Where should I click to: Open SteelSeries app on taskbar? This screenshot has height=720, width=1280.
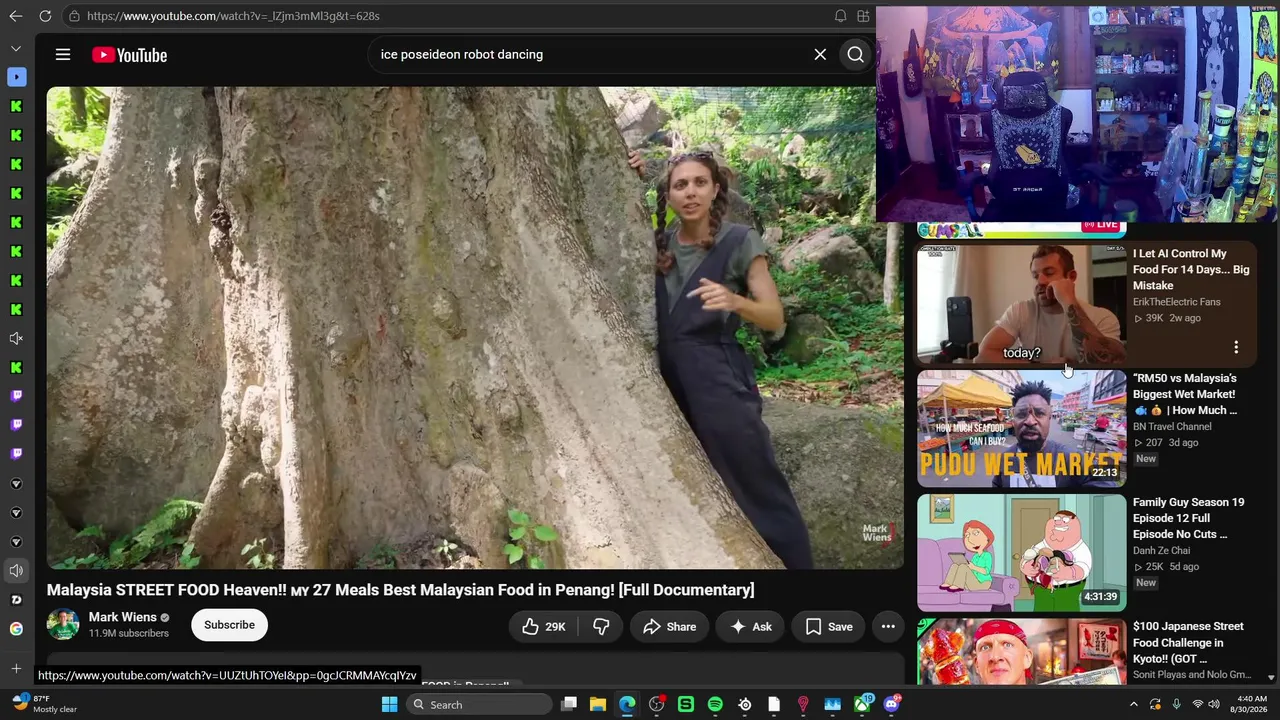click(745, 705)
